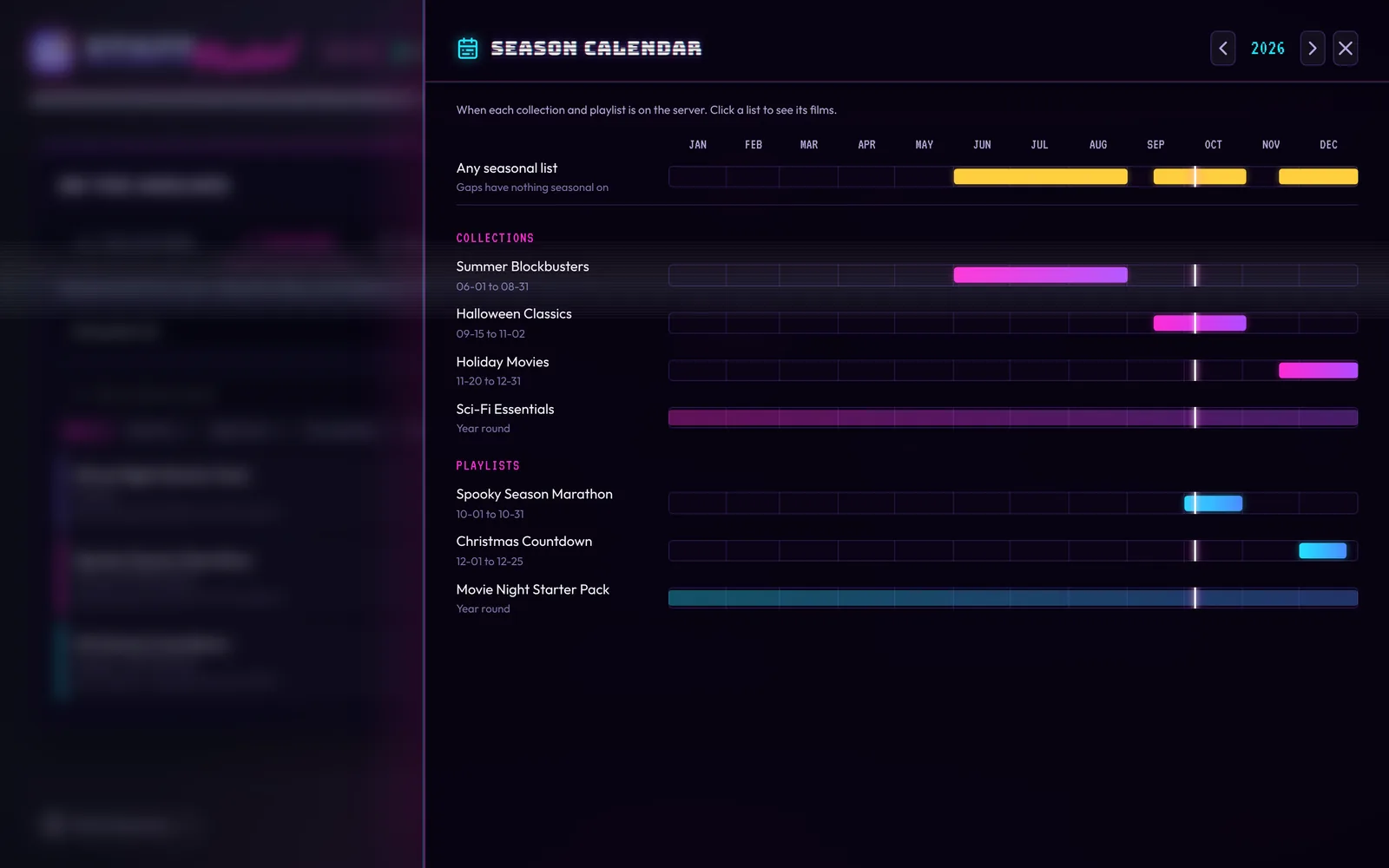The image size is (1389, 868).
Task: Click Gaps have nothing seasonal on note
Action: click(x=532, y=187)
